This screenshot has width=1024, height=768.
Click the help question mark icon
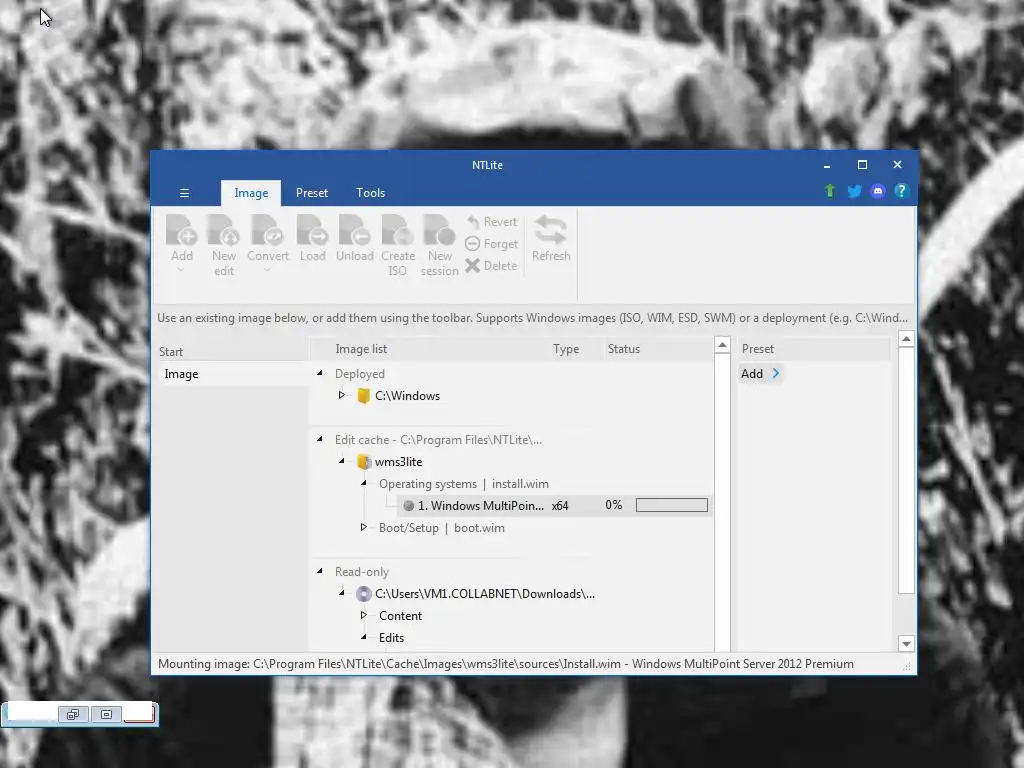pos(901,191)
